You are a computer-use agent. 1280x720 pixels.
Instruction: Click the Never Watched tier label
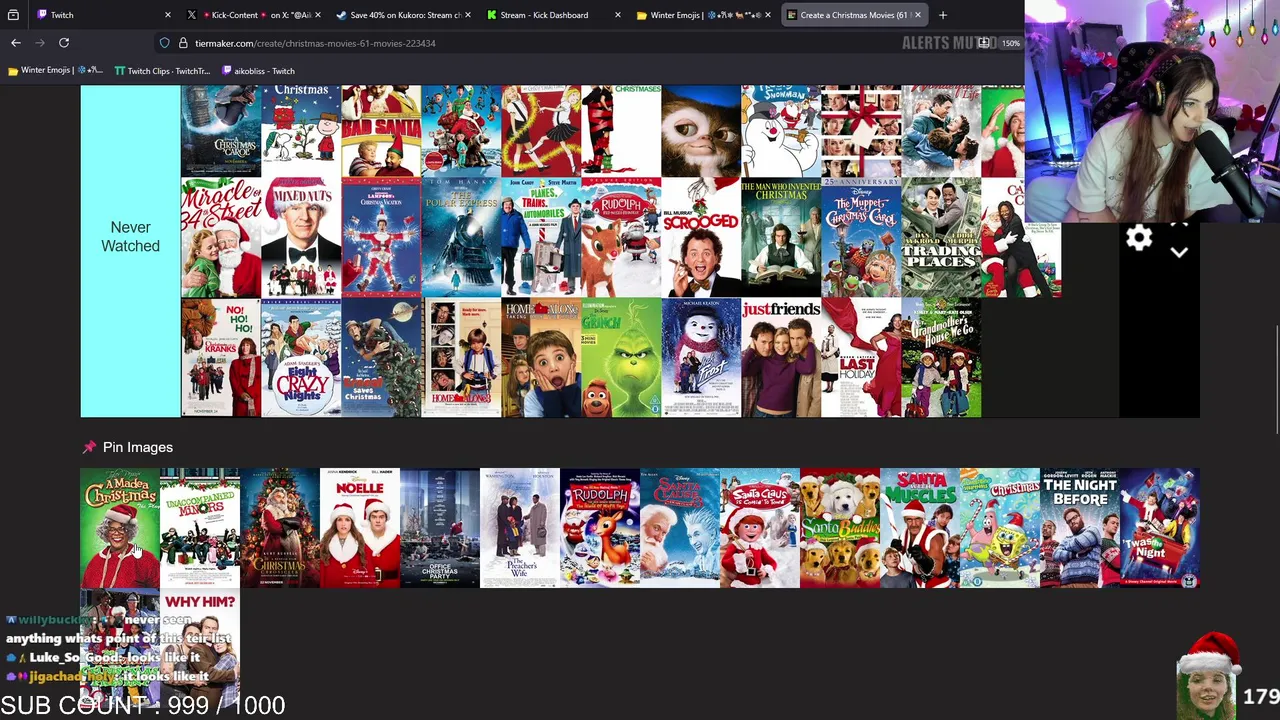[x=130, y=237]
